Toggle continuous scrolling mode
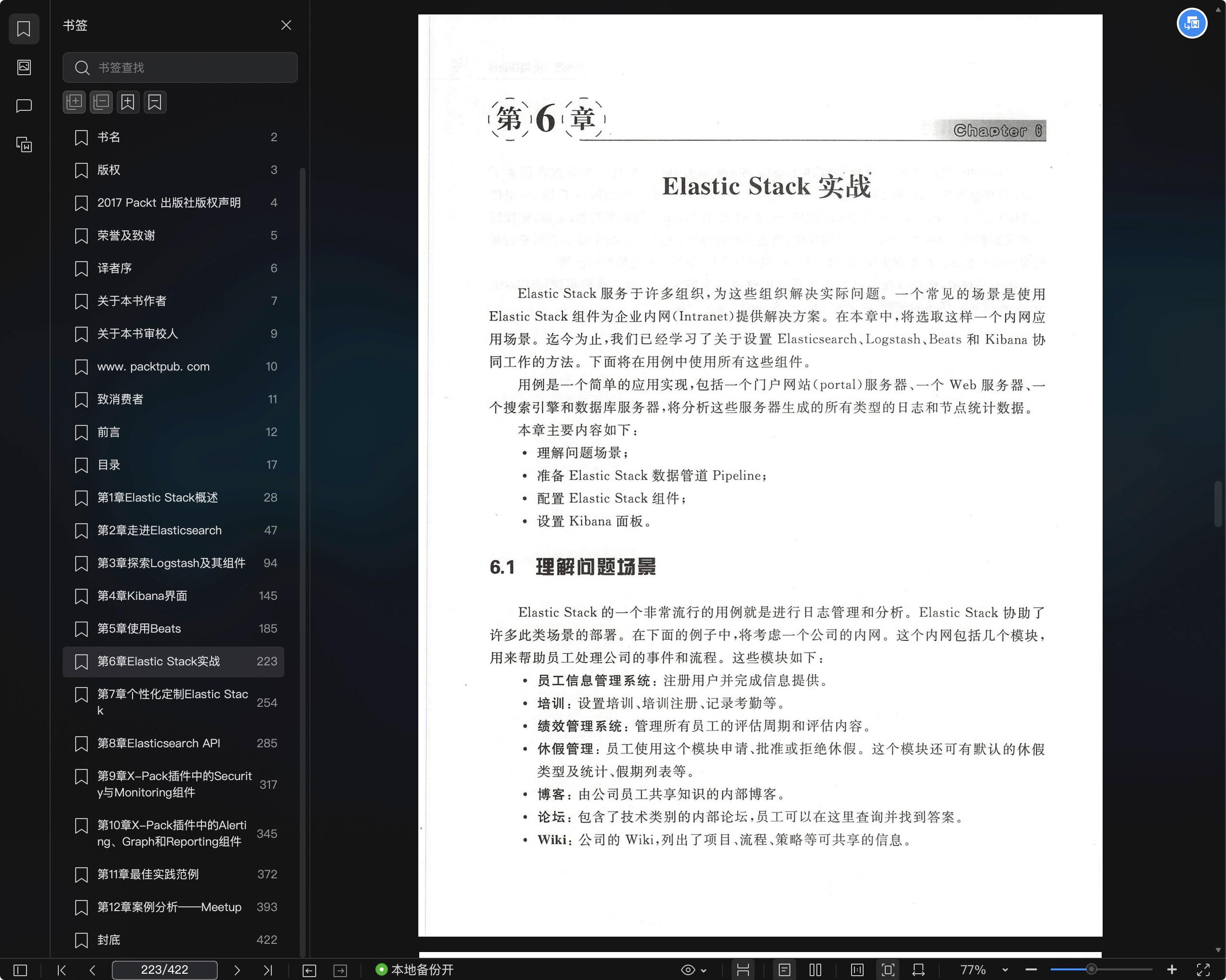The width and height of the screenshot is (1226, 980). pos(743,970)
